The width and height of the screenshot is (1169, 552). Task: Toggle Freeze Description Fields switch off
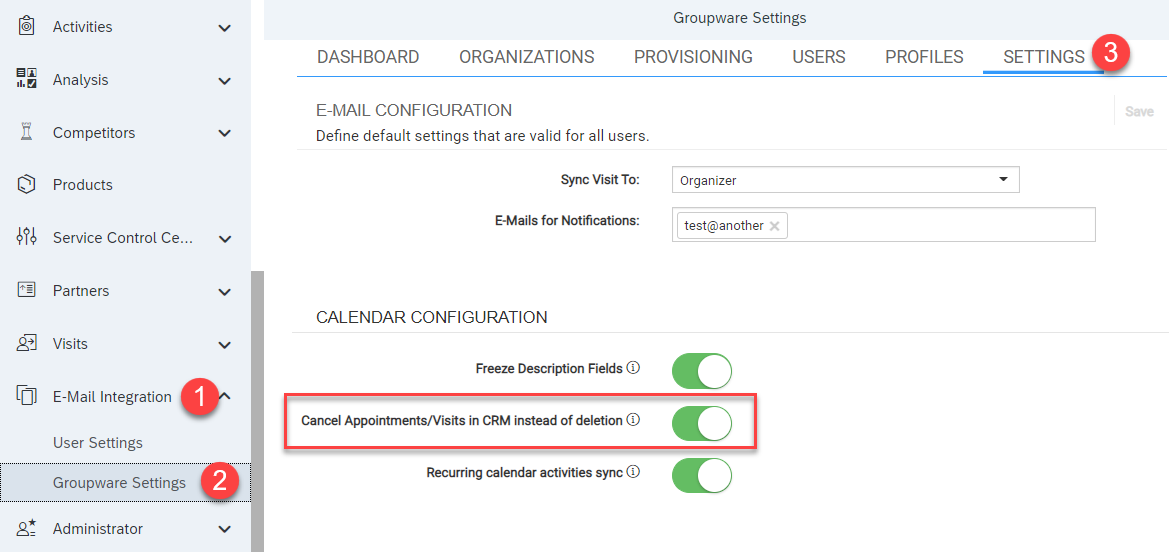(x=702, y=371)
